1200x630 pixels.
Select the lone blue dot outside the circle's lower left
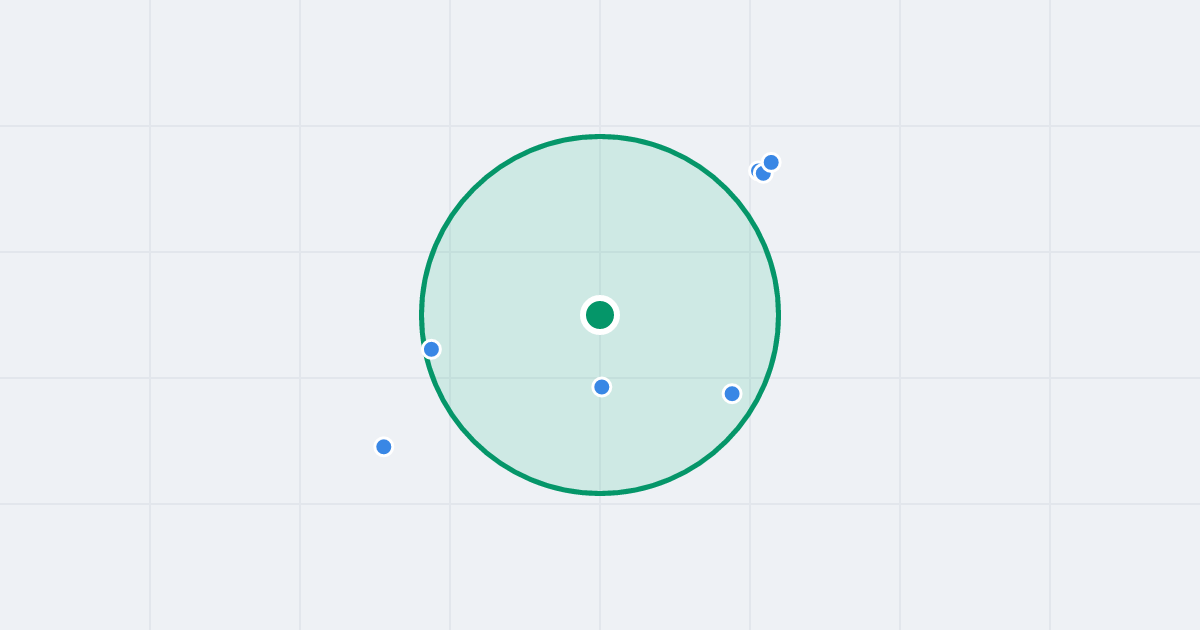coord(384,447)
